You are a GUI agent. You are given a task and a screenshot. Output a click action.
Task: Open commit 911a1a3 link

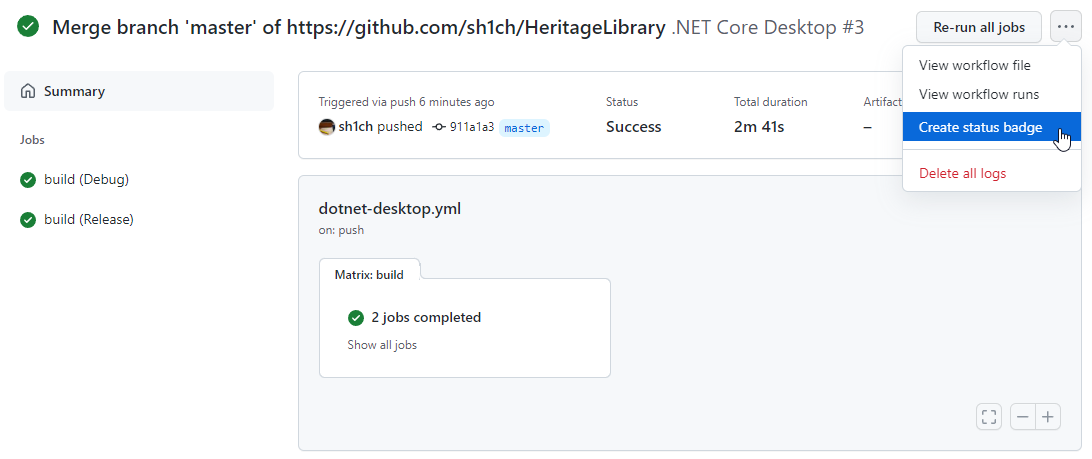tap(471, 127)
